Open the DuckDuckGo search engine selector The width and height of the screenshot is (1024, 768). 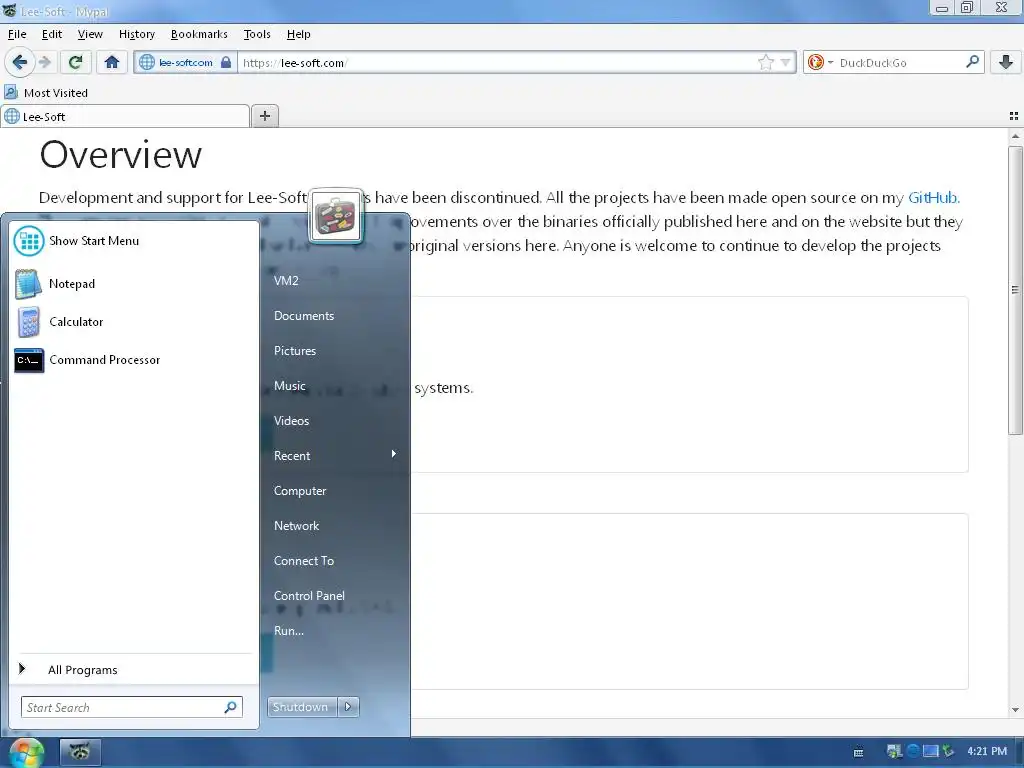(x=820, y=62)
